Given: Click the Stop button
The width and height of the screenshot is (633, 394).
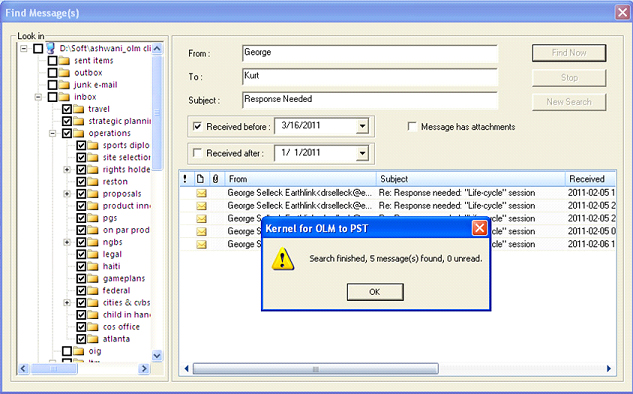Looking at the screenshot, I should click(x=569, y=78).
